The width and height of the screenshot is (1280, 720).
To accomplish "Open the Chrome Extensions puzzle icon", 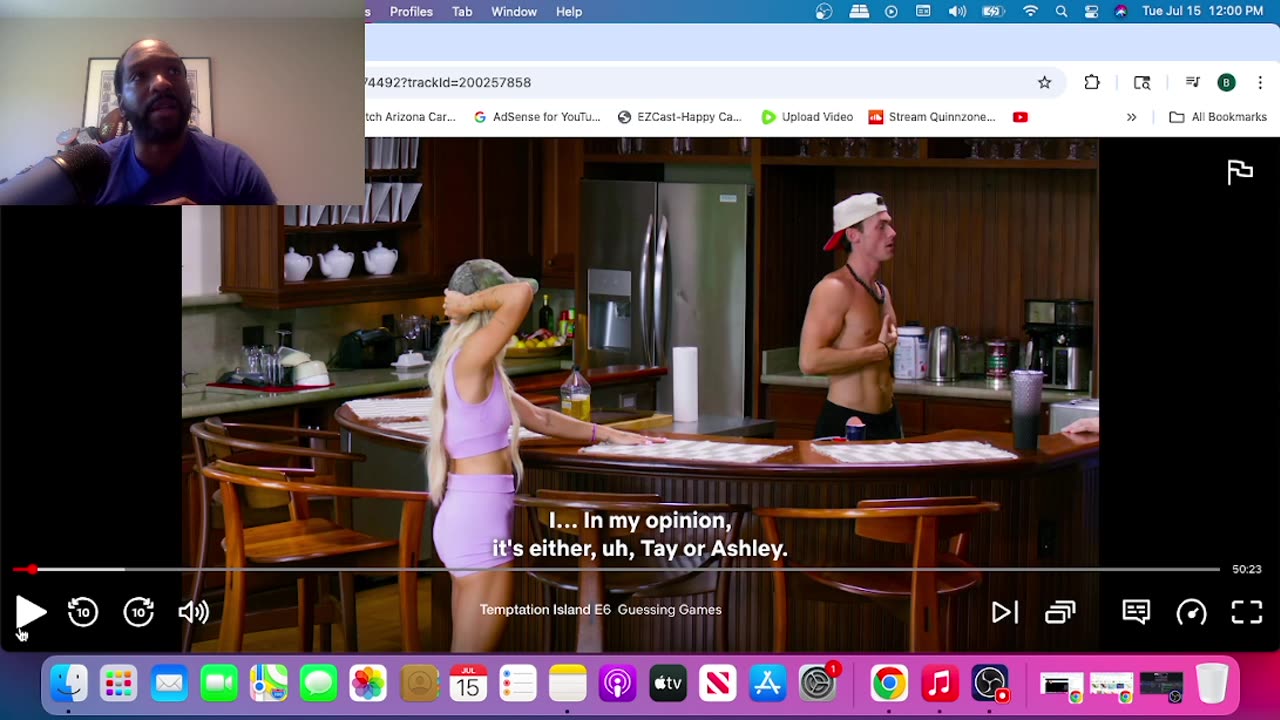I will point(1092,83).
